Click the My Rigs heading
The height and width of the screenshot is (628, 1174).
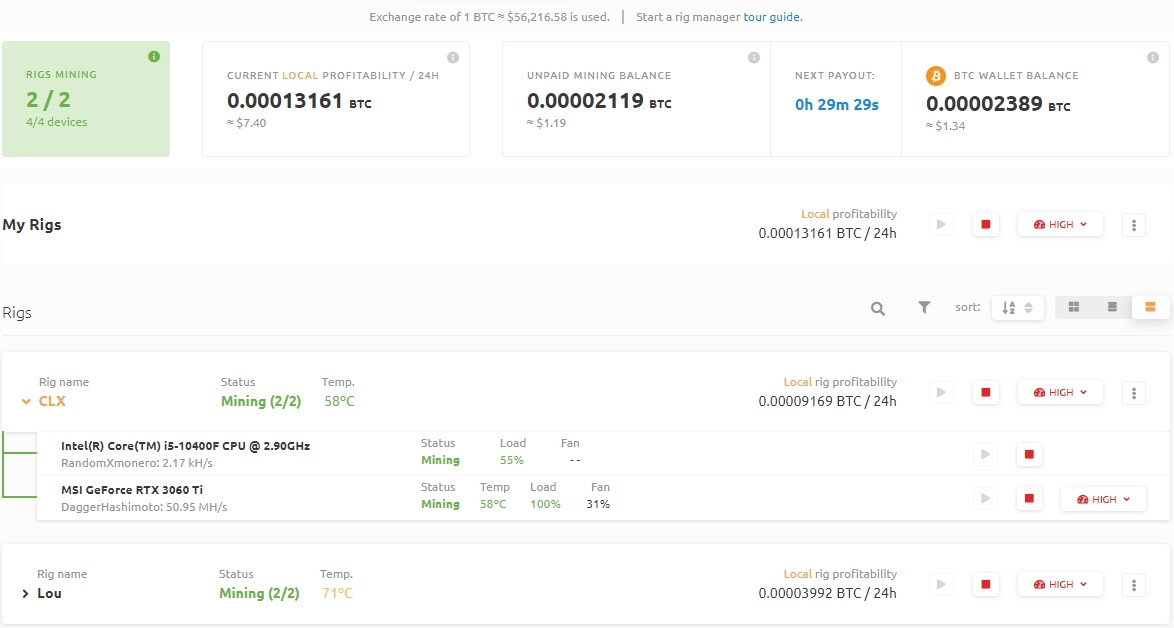pyautogui.click(x=31, y=225)
